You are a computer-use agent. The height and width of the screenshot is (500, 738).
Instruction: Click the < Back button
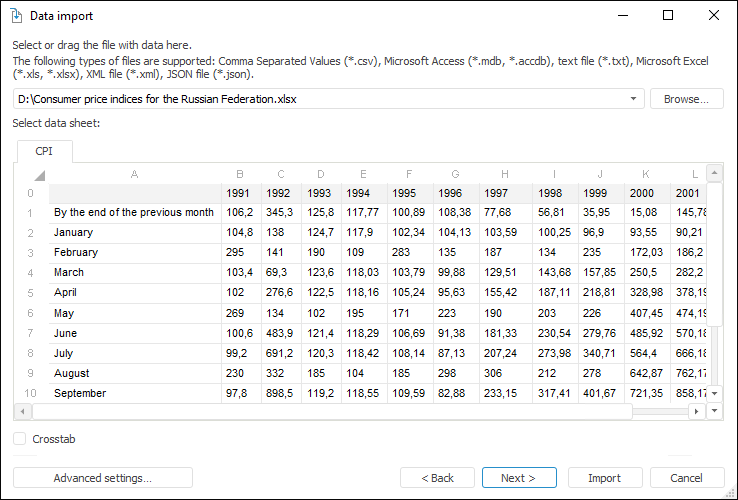point(437,478)
